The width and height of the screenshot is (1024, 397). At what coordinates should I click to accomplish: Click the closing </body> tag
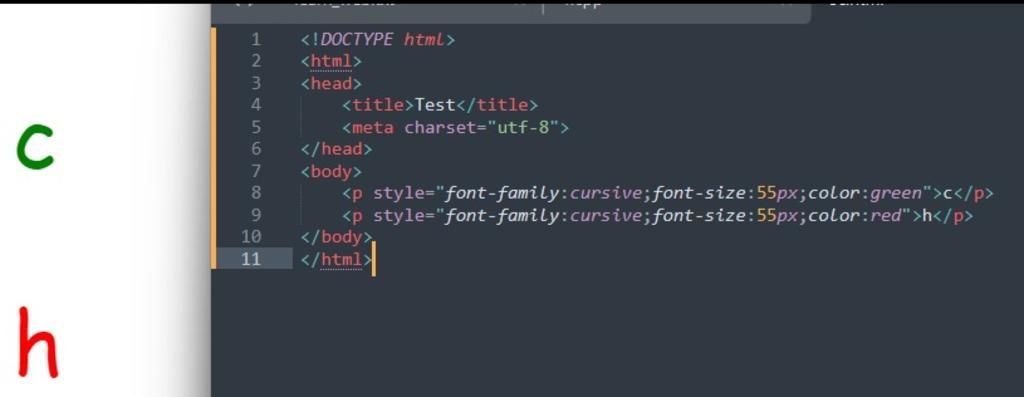coord(336,236)
